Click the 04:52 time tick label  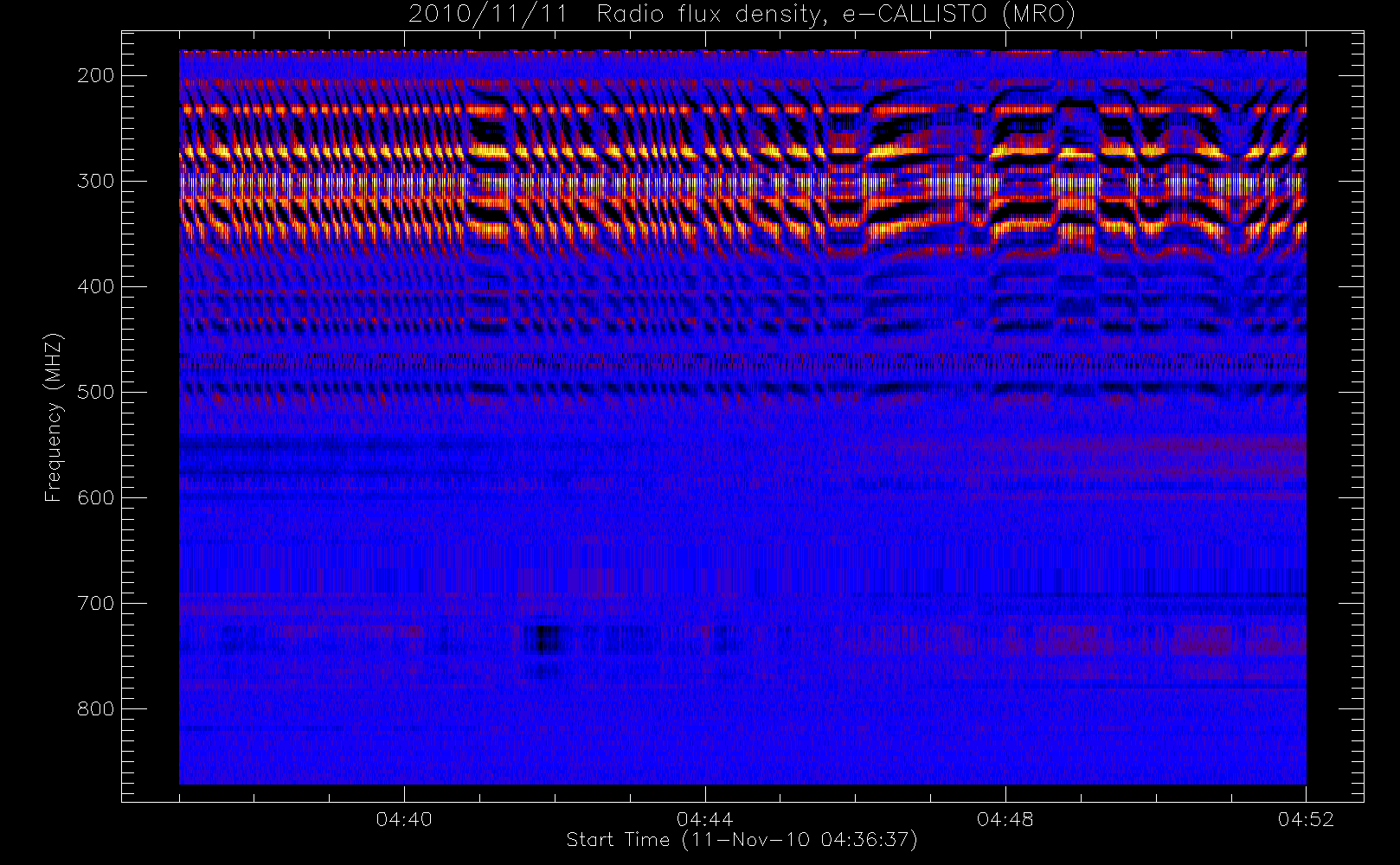point(1306,819)
